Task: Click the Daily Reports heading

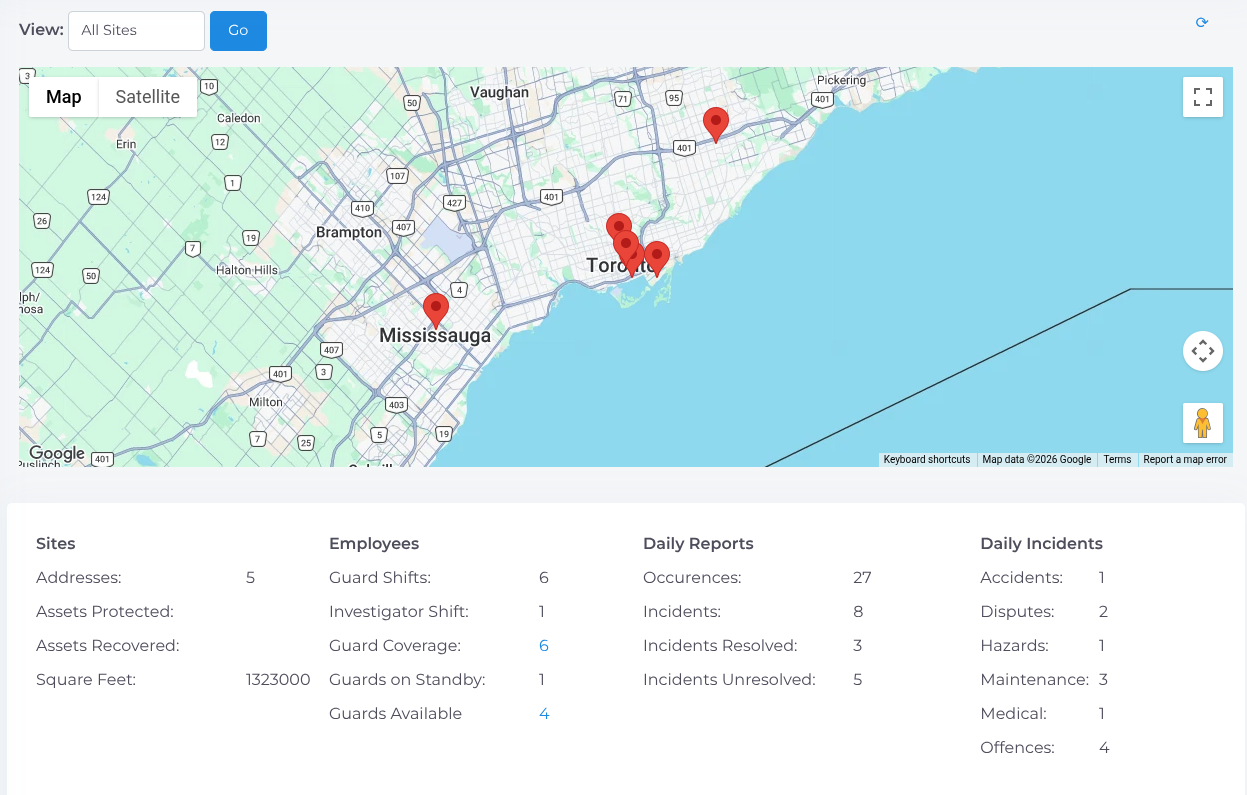Action: [x=698, y=544]
